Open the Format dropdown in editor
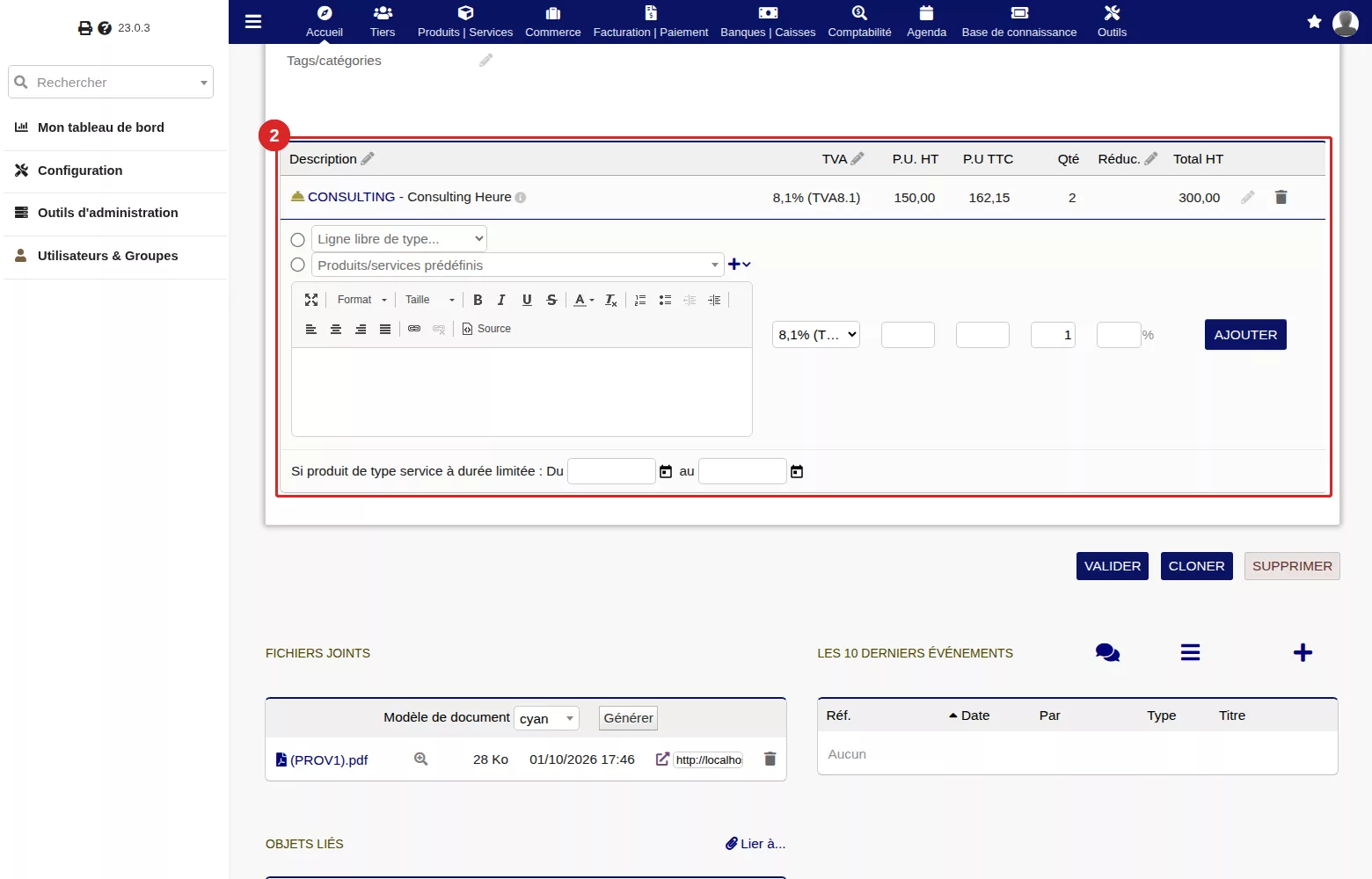Screen dimensions: 1372x879 coord(361,300)
